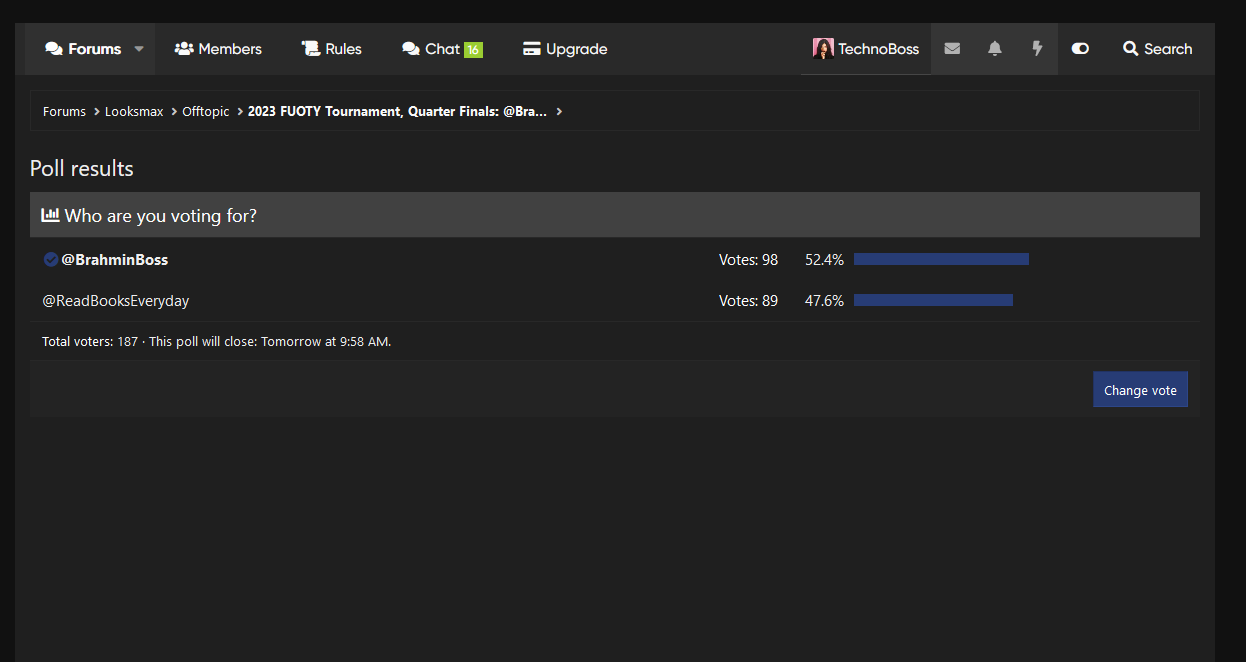Click the checkmark beside @BrahminBoss
1246x662 pixels.
(51, 260)
